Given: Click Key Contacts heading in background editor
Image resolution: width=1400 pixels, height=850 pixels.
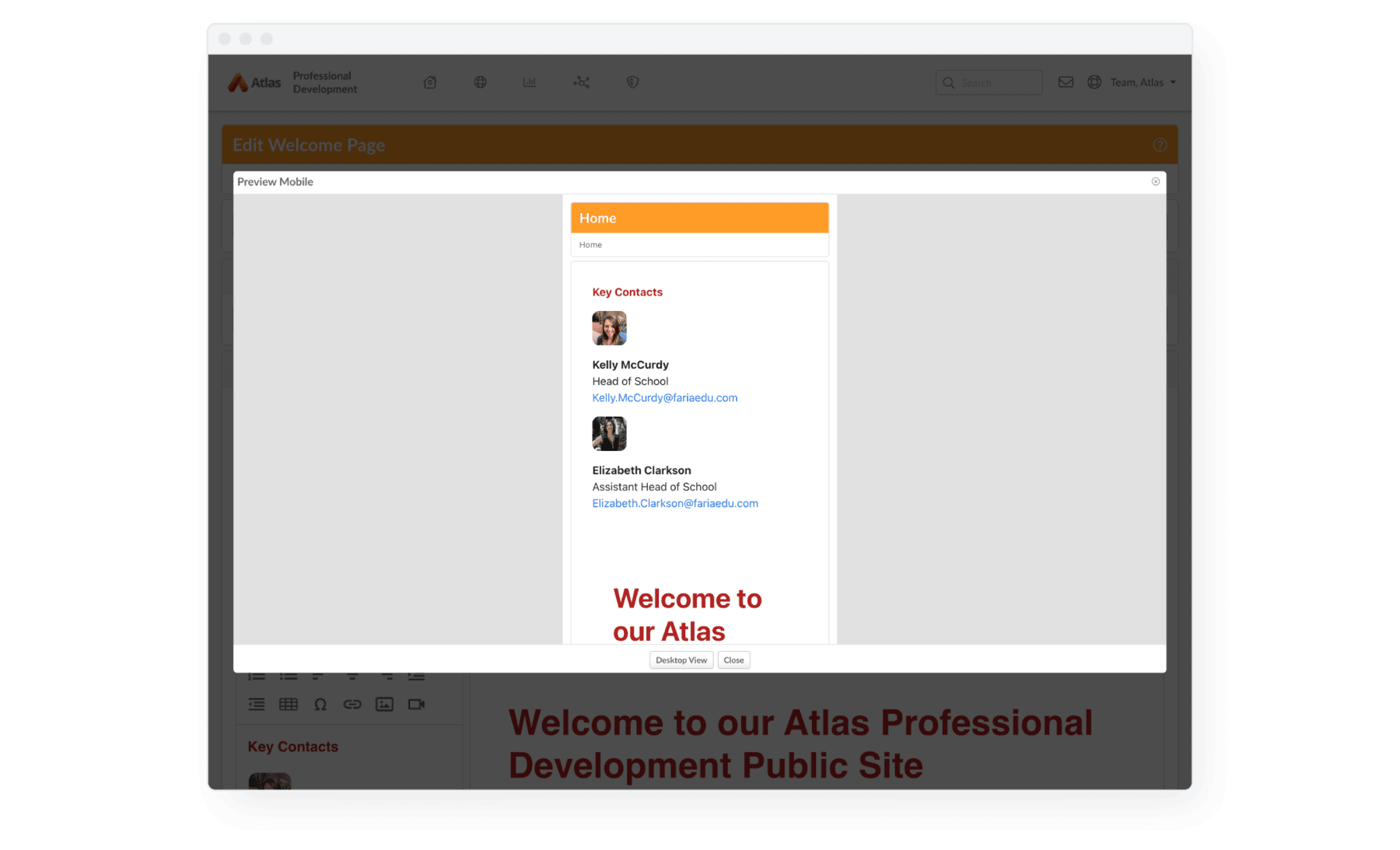Looking at the screenshot, I should tap(293, 747).
